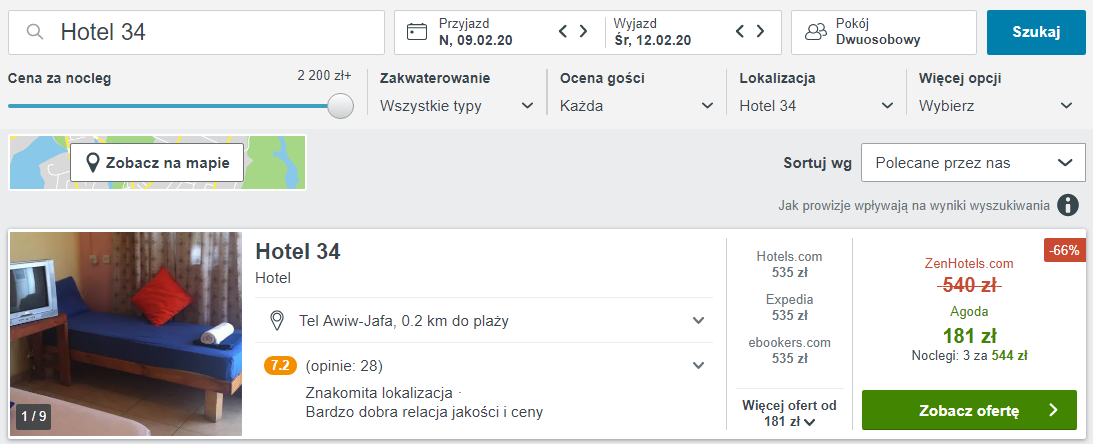Open the Zakwaterowanie type dropdown
Image resolution: width=1093 pixels, height=444 pixels.
pyautogui.click(x=457, y=105)
